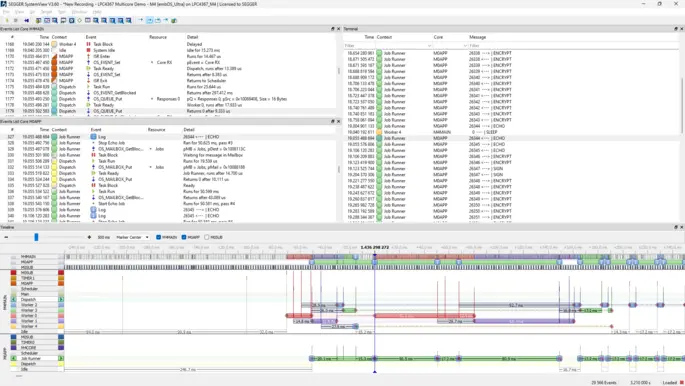685x386 pixels.
Task: Select the Stop Echo Job event row
Action: pos(168,143)
